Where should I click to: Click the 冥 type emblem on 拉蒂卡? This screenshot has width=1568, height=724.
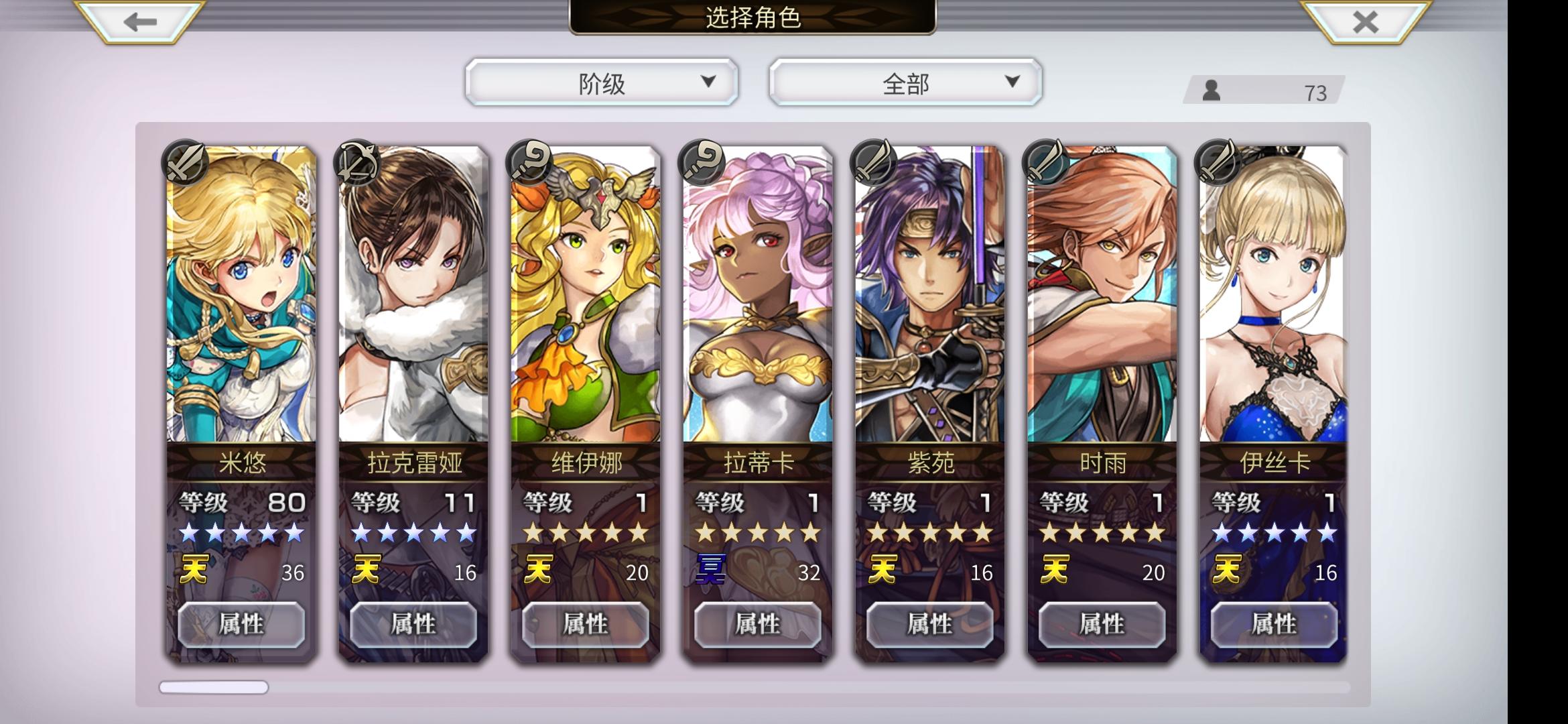pyautogui.click(x=712, y=570)
